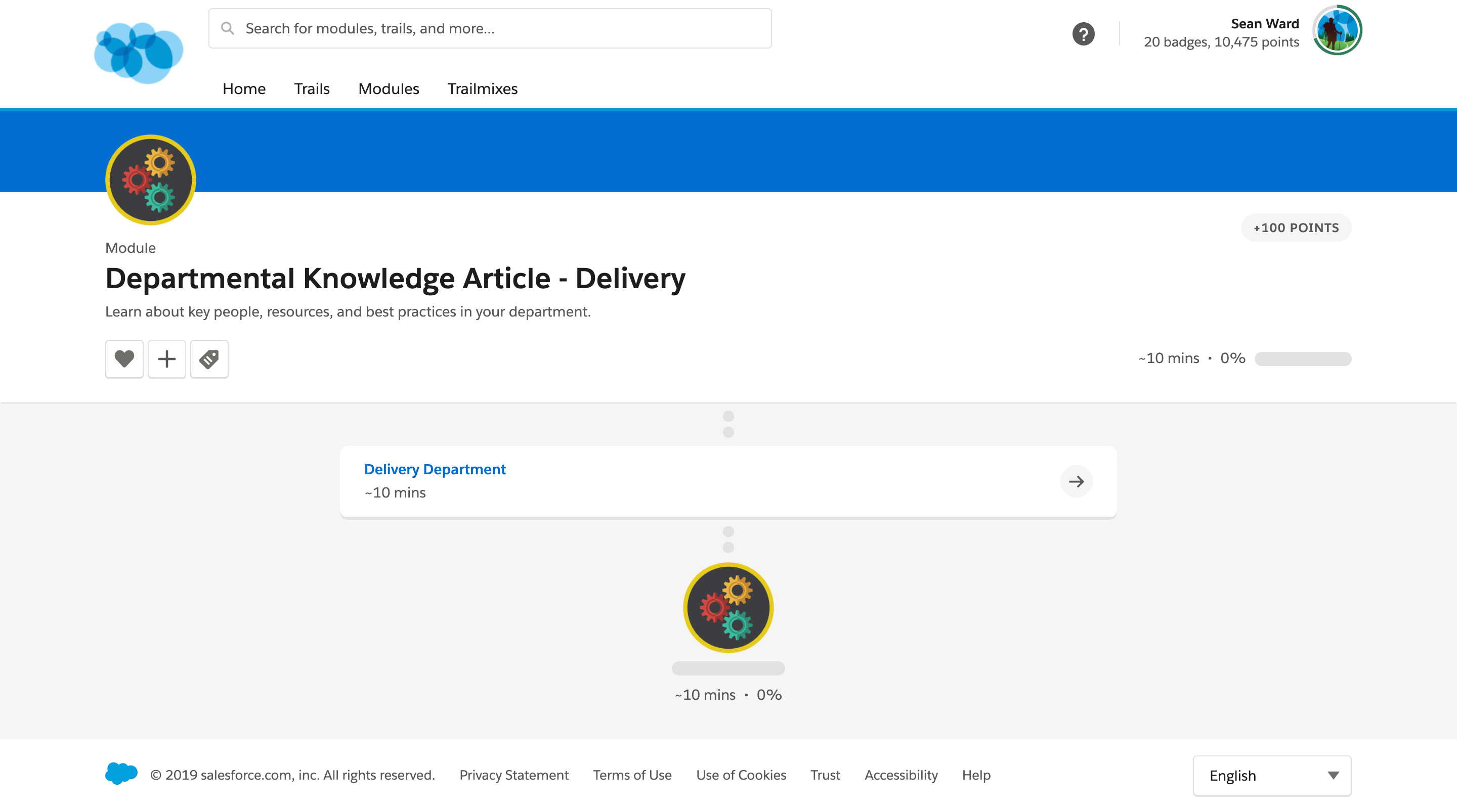1457x812 pixels.
Task: Click the arrow on Delivery Department card
Action: 1077,481
